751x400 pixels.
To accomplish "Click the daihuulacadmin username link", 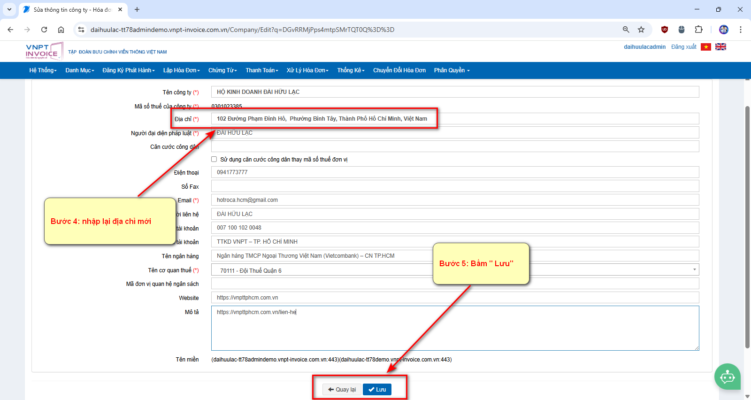I will coord(645,47).
